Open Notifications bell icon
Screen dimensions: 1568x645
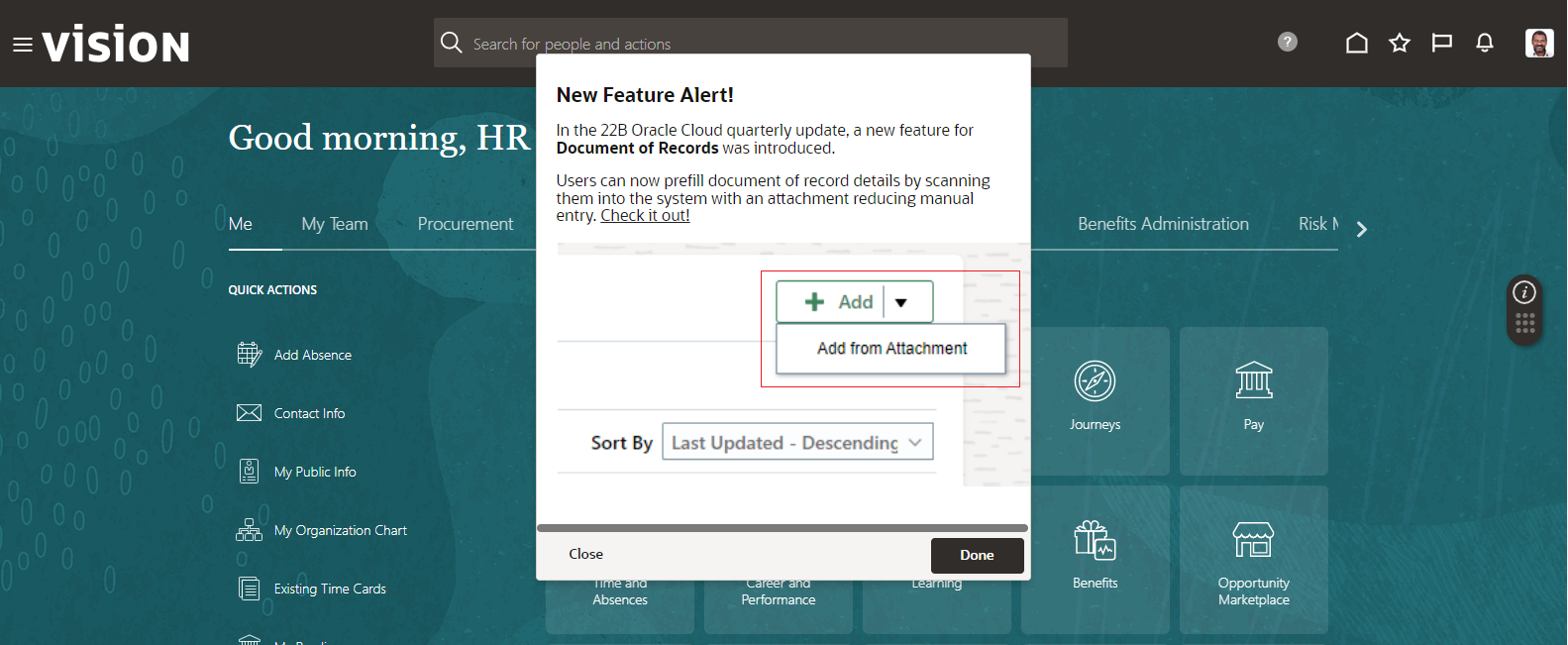[x=1485, y=43]
